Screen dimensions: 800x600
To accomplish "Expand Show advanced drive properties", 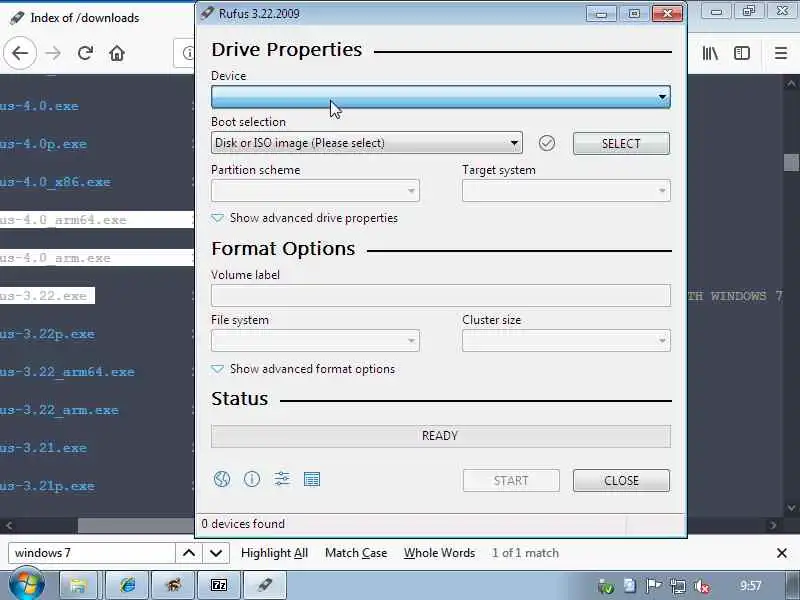I will pyautogui.click(x=305, y=218).
